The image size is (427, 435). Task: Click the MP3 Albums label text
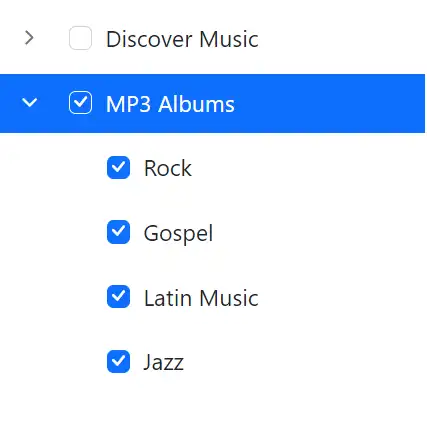tap(170, 104)
